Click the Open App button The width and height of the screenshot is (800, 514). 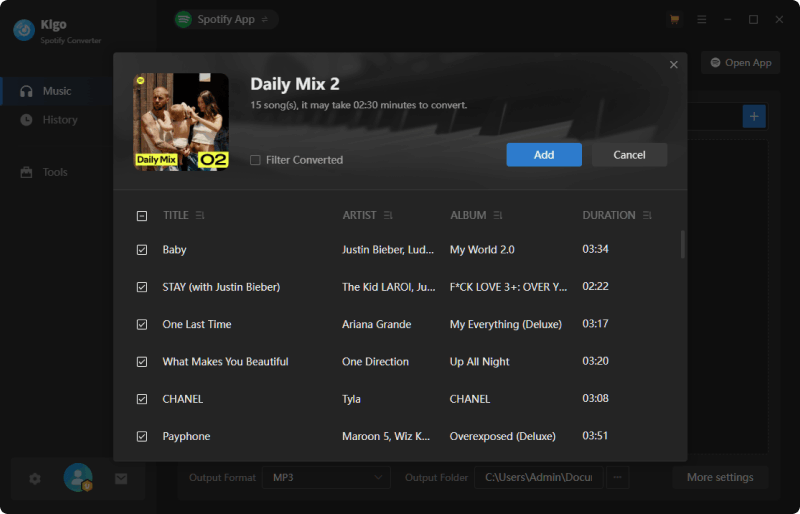tap(740, 63)
